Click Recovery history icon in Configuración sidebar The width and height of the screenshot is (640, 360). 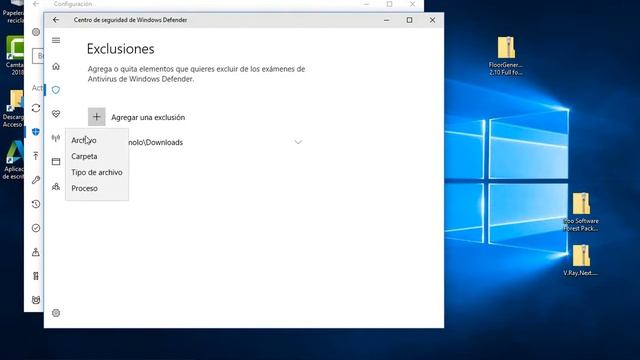click(36, 204)
